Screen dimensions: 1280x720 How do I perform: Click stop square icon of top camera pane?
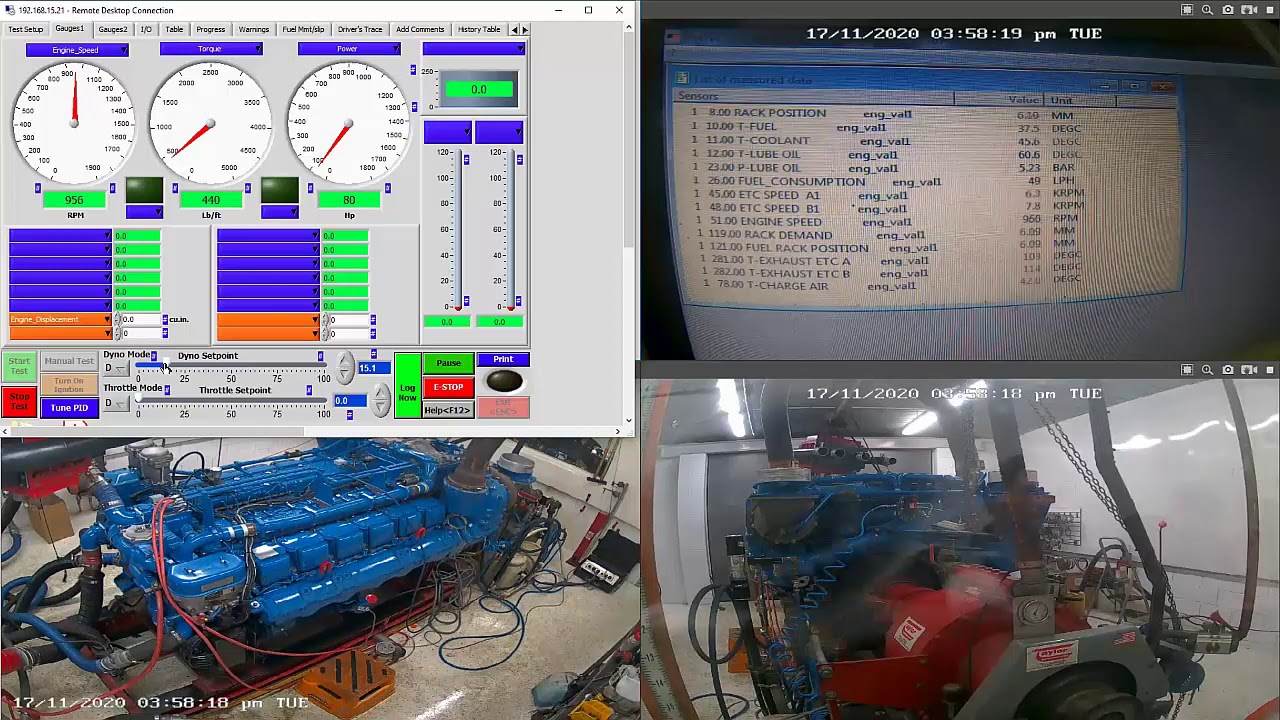point(1269,10)
